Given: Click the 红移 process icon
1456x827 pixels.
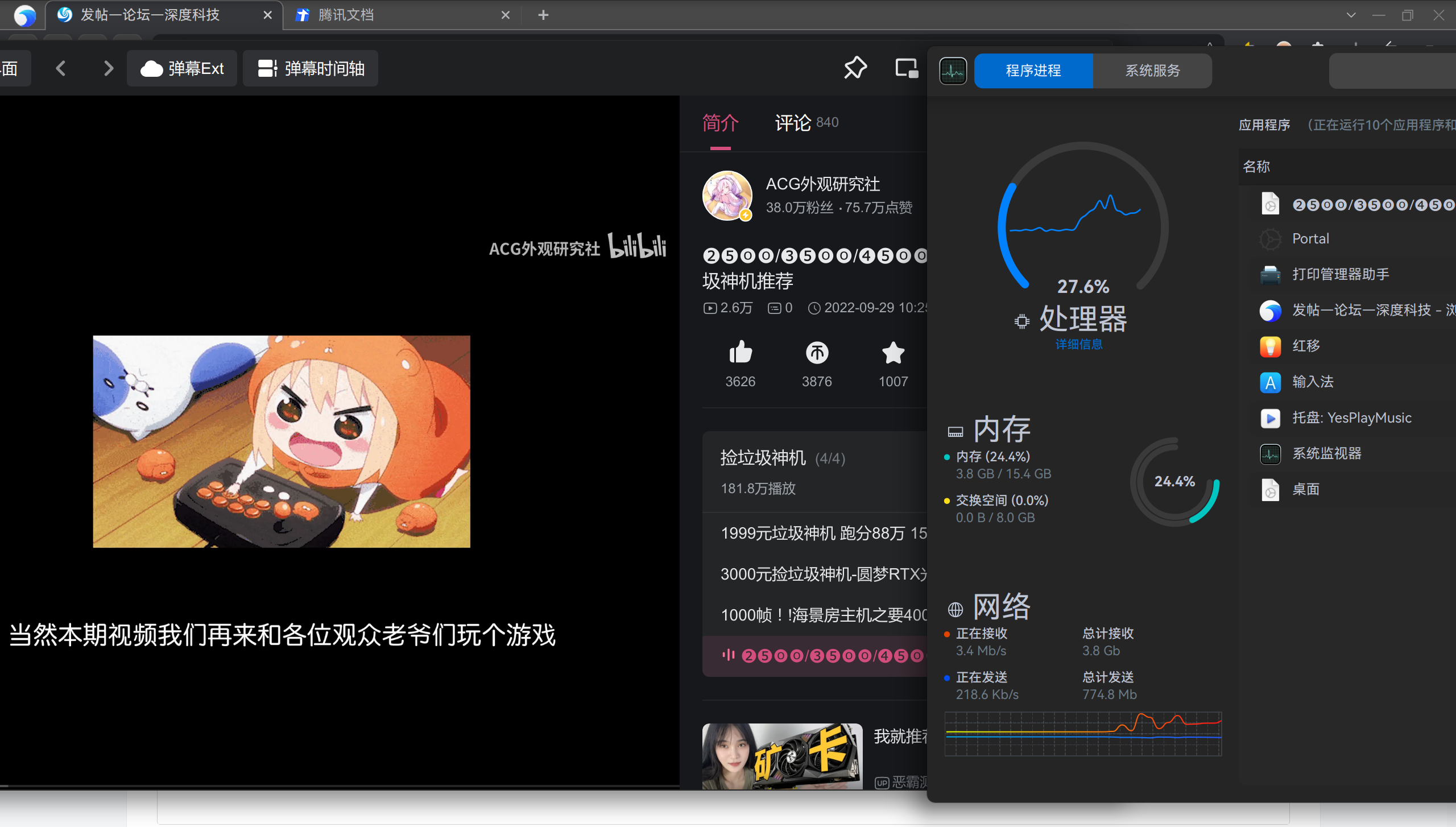Looking at the screenshot, I should click(1271, 346).
